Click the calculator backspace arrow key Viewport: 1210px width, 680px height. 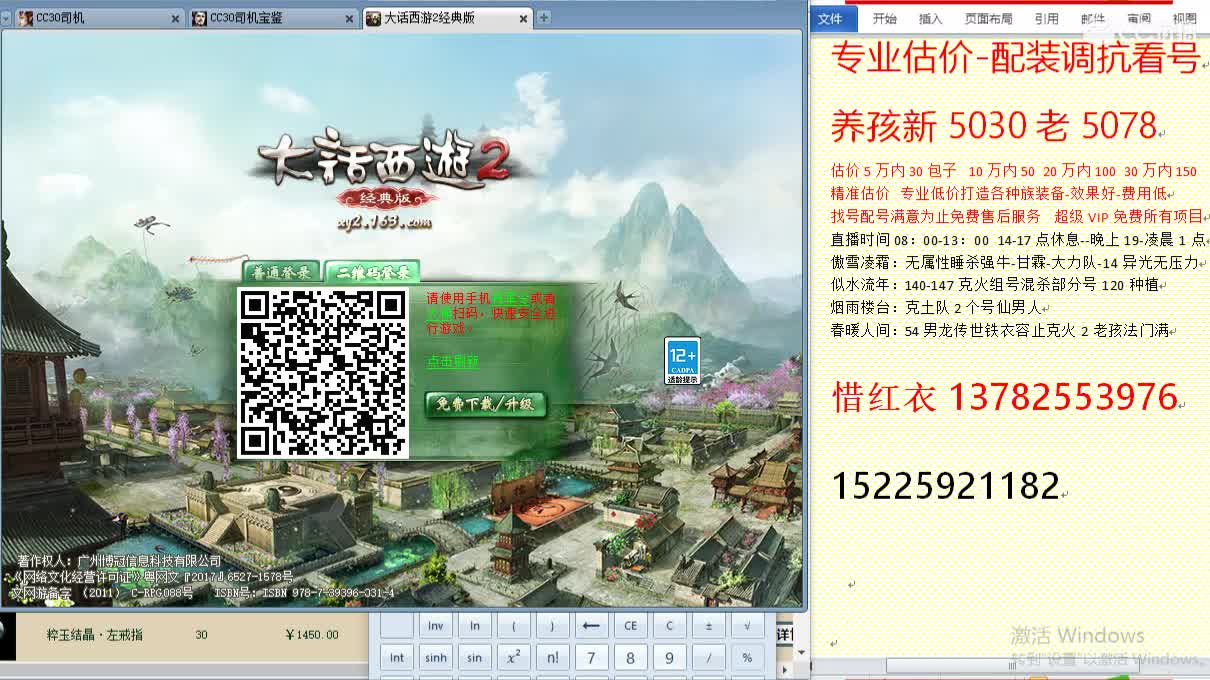pos(591,626)
